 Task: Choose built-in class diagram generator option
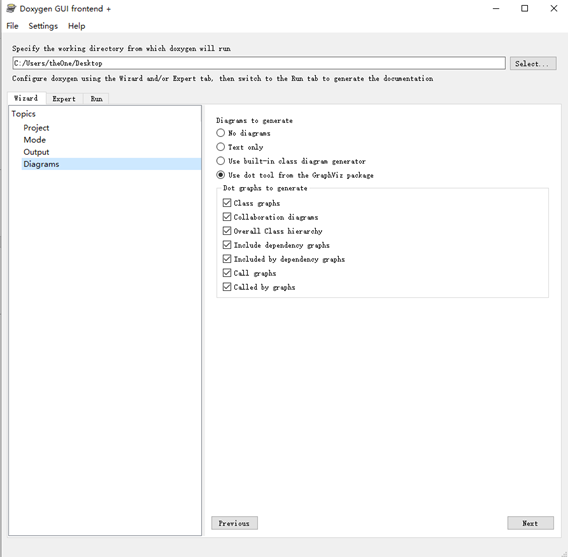tap(291, 161)
